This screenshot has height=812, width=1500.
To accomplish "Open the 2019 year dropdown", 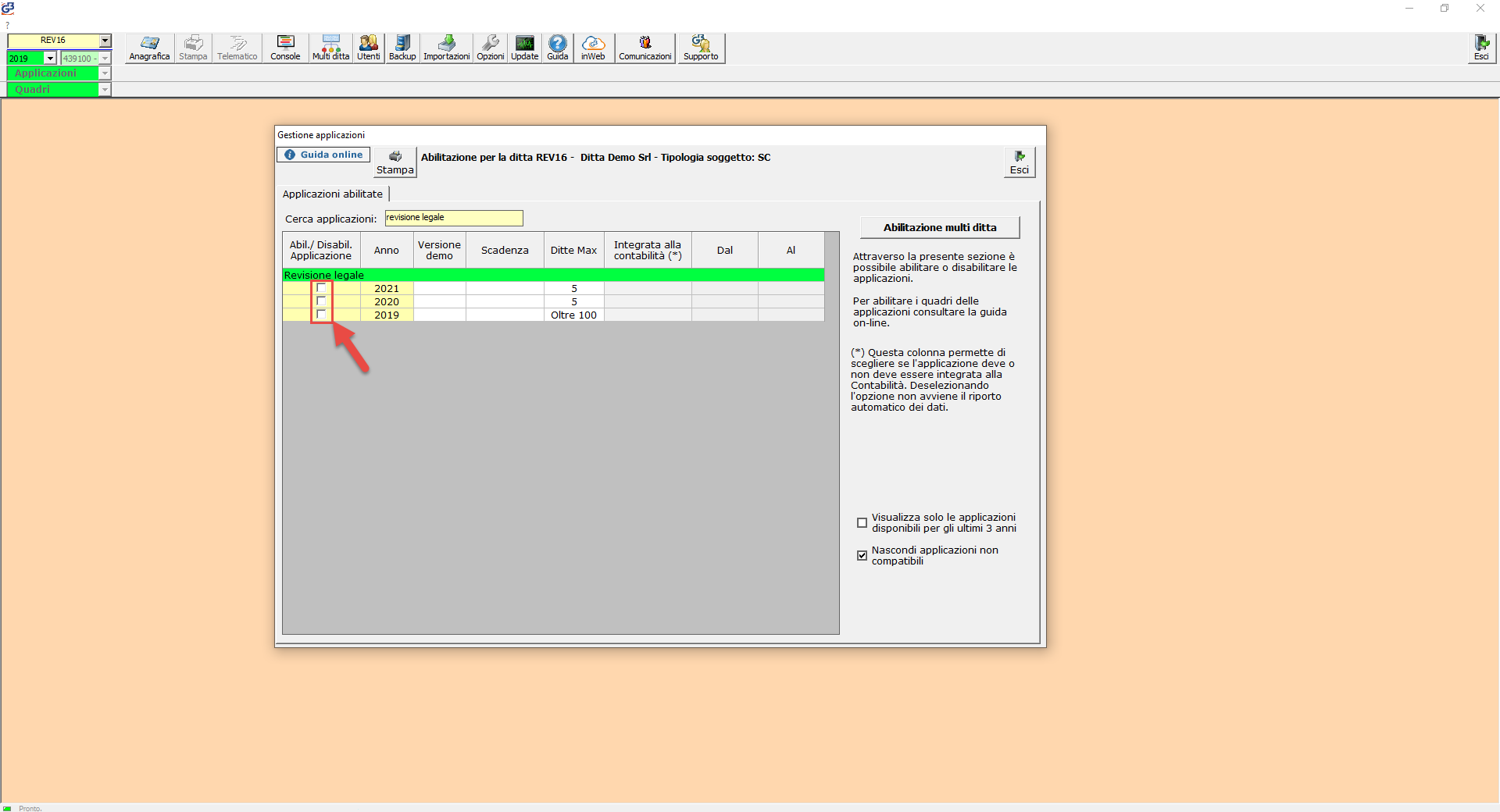I will [x=51, y=58].
